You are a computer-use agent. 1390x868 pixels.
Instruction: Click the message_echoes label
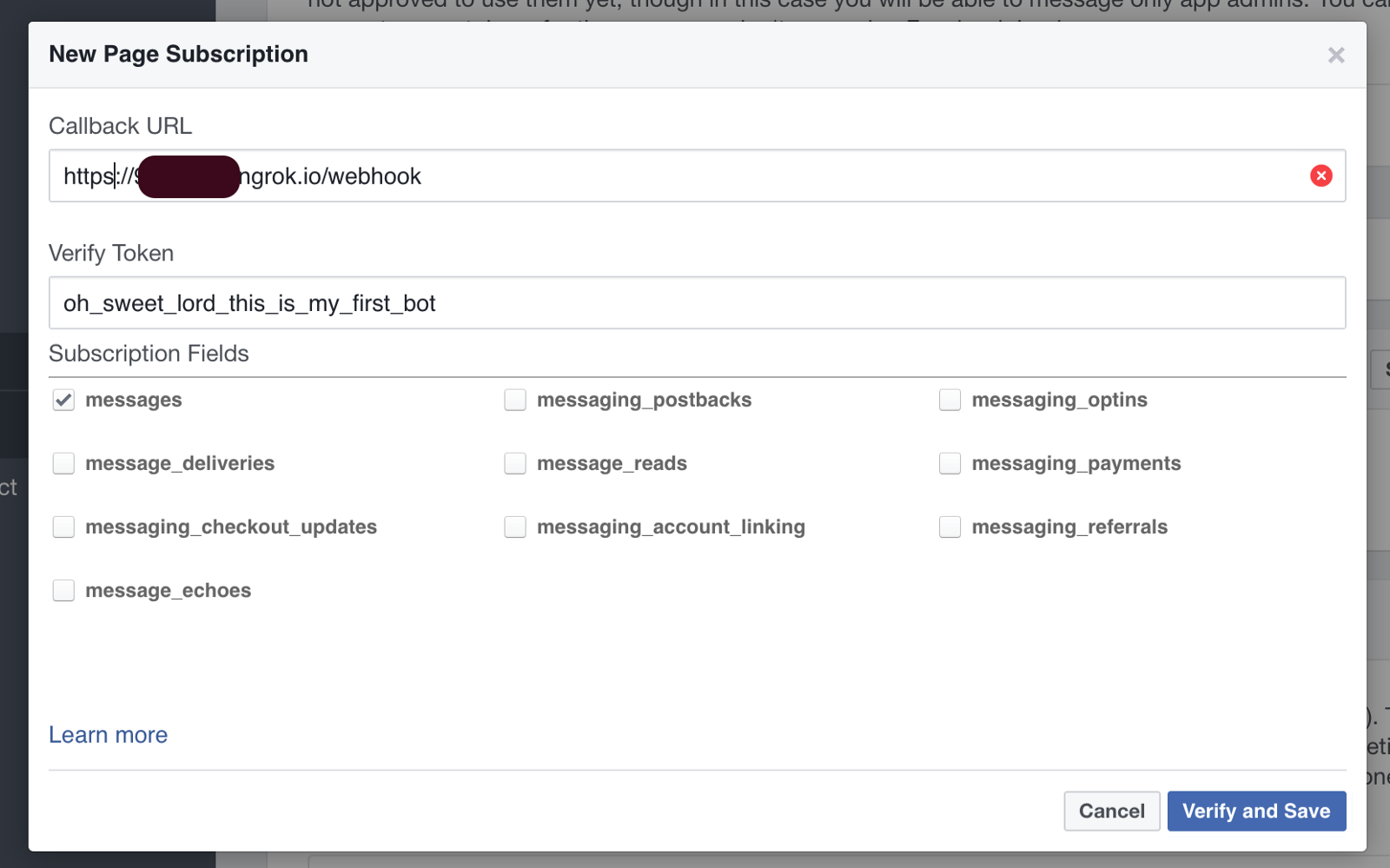point(168,591)
